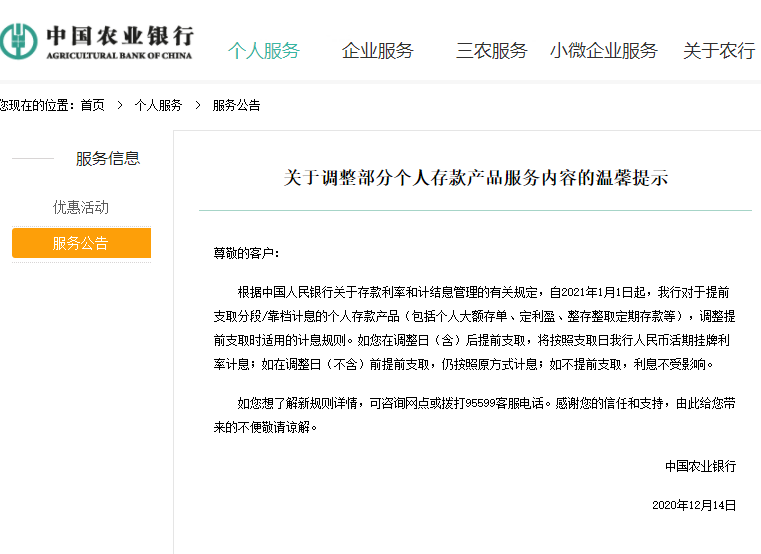Click the announcement title about 个人存款产品
This screenshot has height=554, width=761.
(x=475, y=179)
